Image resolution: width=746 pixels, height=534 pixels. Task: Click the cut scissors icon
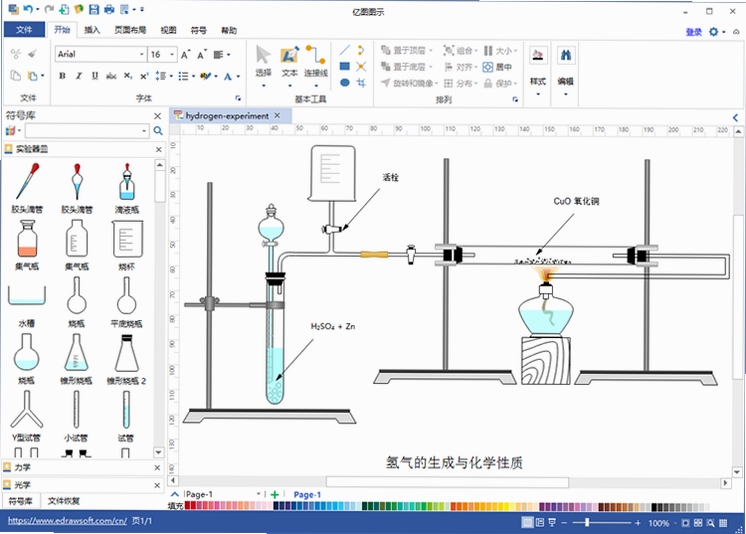[16, 54]
